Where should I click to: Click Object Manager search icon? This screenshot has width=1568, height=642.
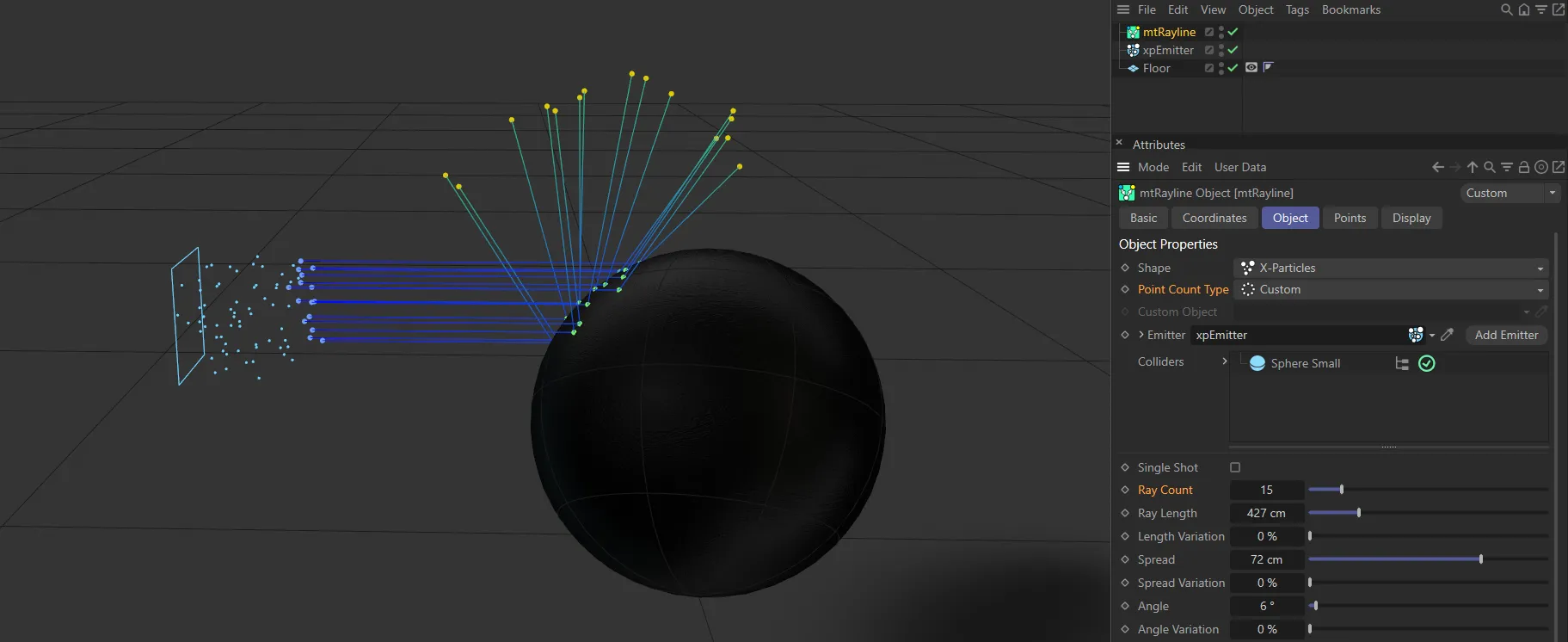point(1507,9)
